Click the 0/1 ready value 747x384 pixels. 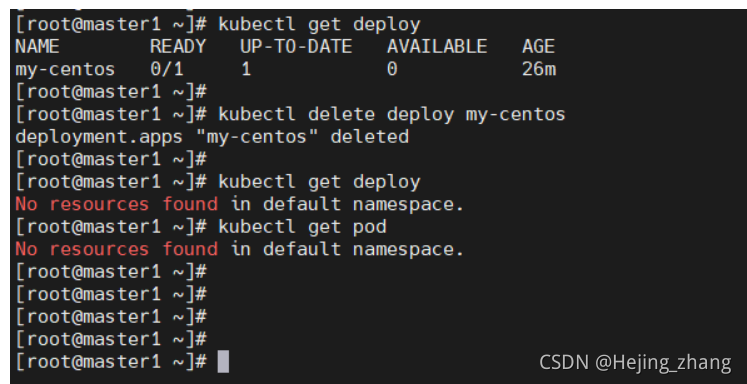[167, 70]
